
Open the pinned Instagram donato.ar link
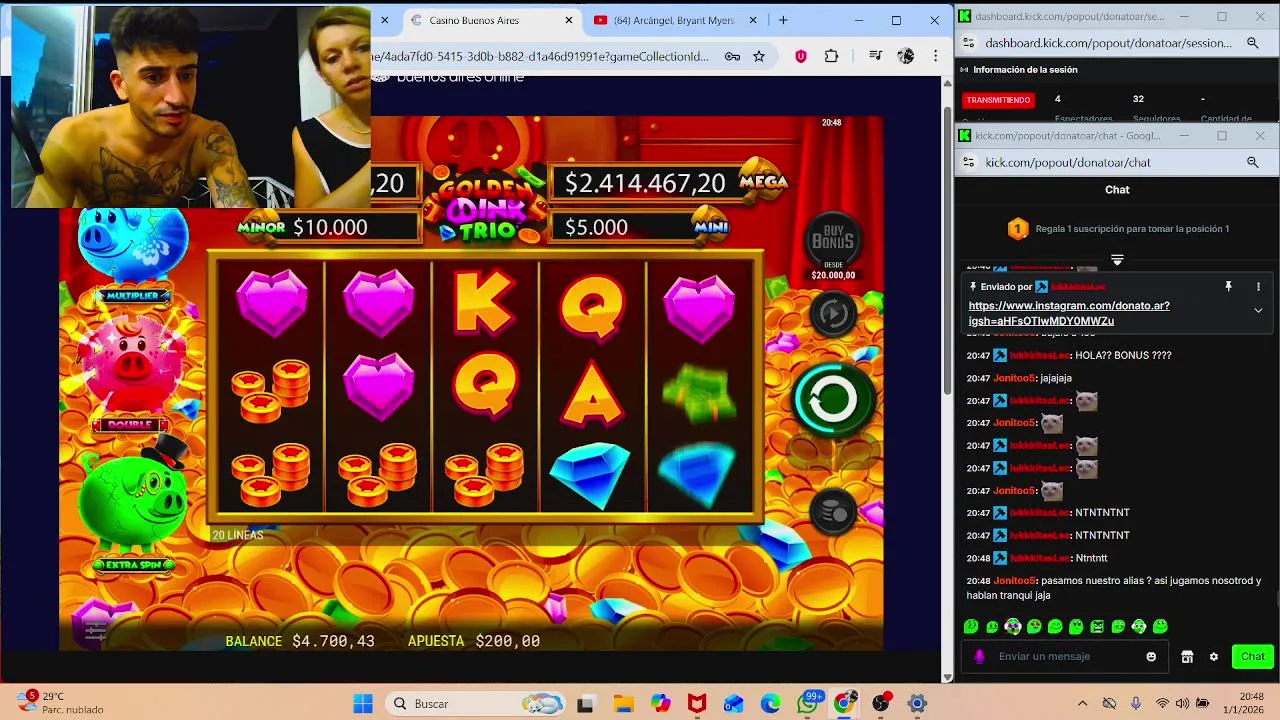click(x=1069, y=313)
